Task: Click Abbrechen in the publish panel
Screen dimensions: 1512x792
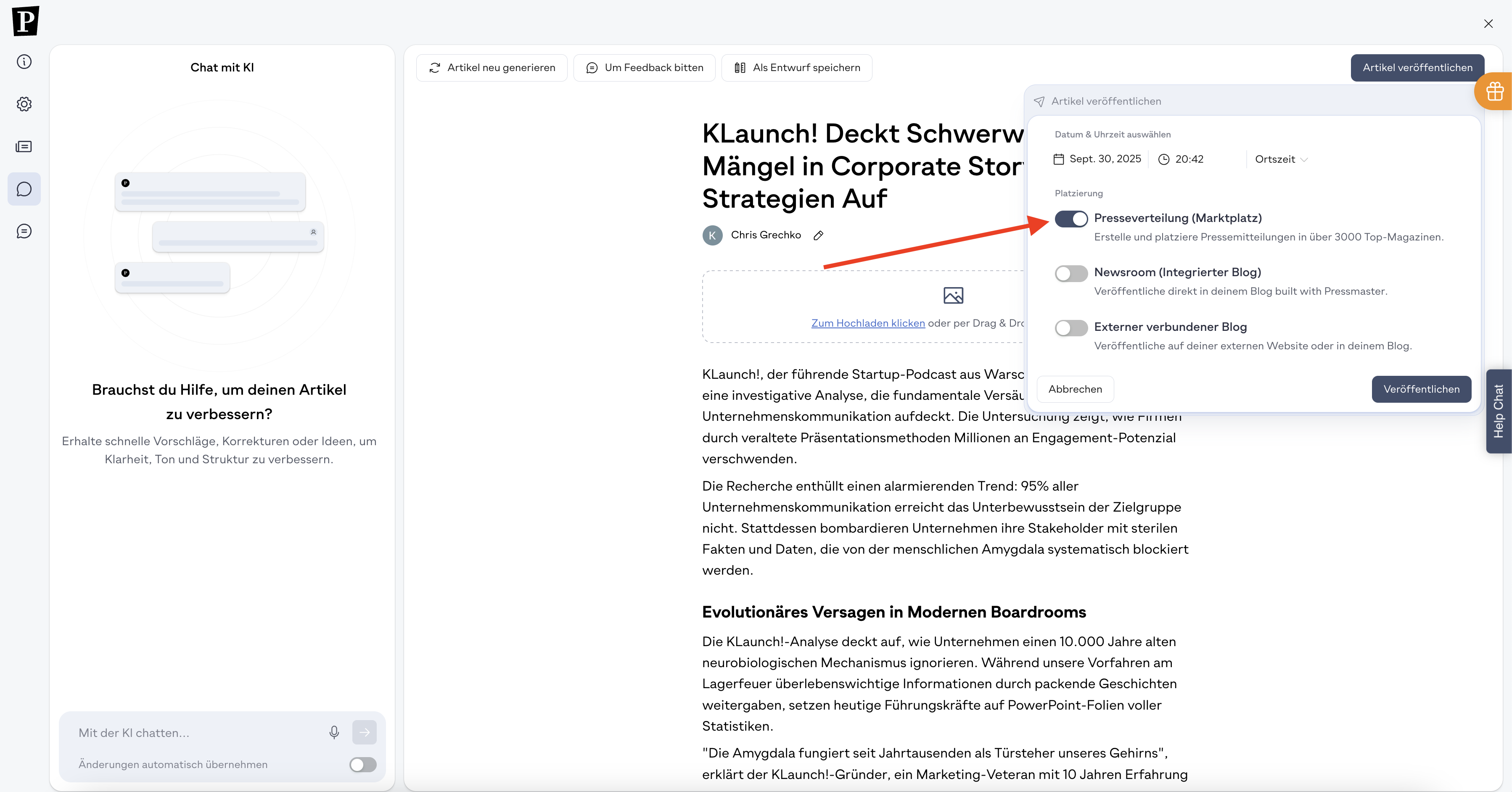Action: point(1075,389)
